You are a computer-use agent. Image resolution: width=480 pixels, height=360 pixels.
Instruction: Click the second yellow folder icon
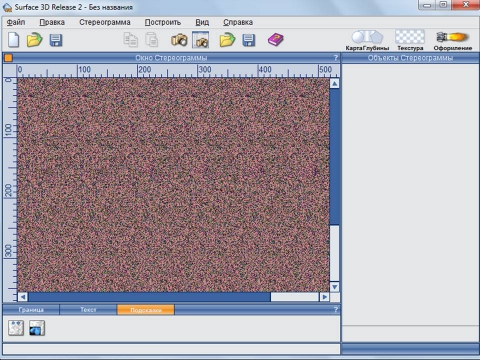(227, 40)
